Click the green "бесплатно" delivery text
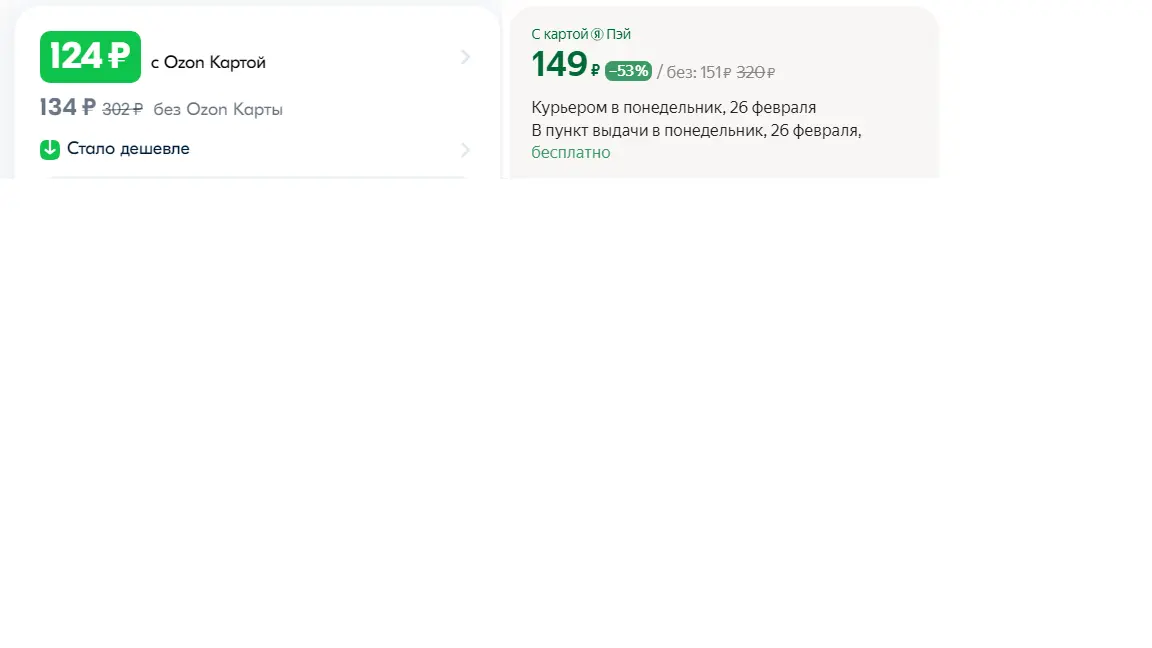The height and width of the screenshot is (648, 1152). 571,152
